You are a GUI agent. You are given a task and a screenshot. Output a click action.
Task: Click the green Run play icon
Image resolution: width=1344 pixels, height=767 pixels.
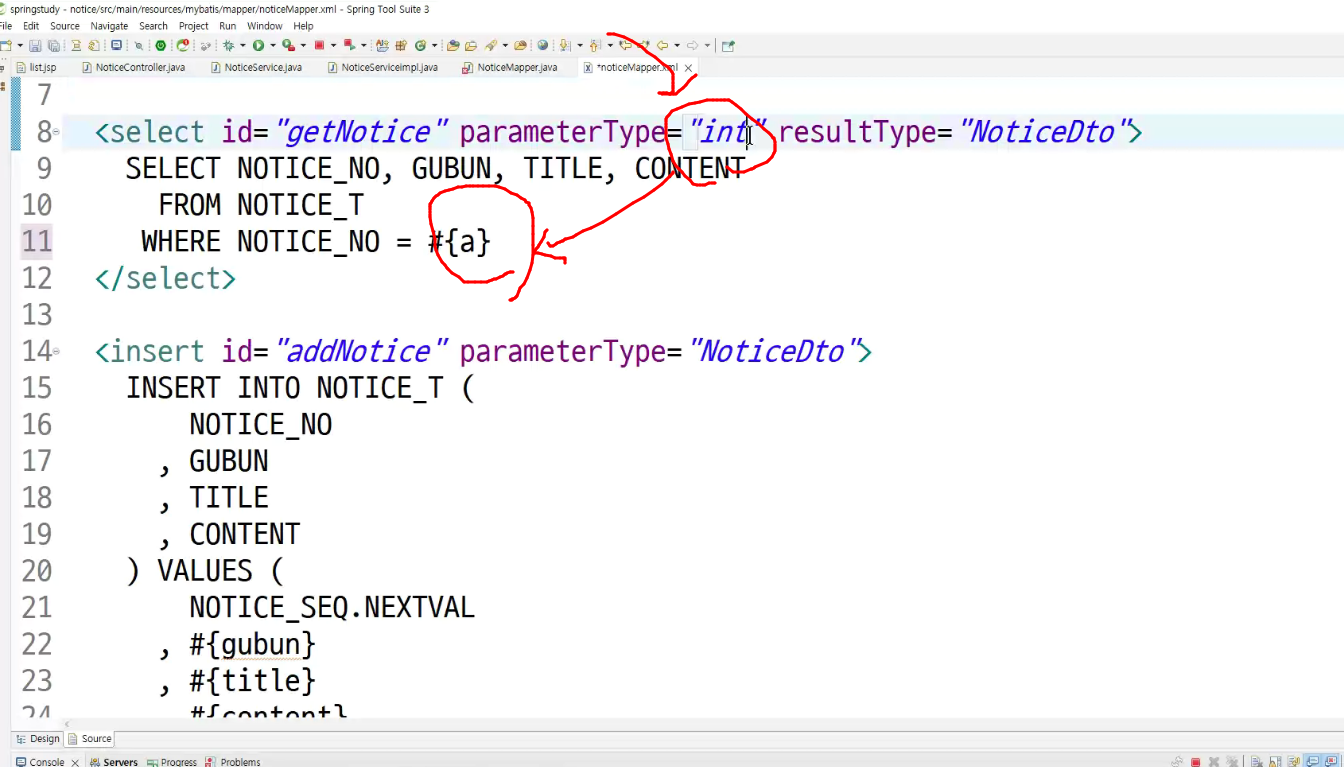coord(258,45)
